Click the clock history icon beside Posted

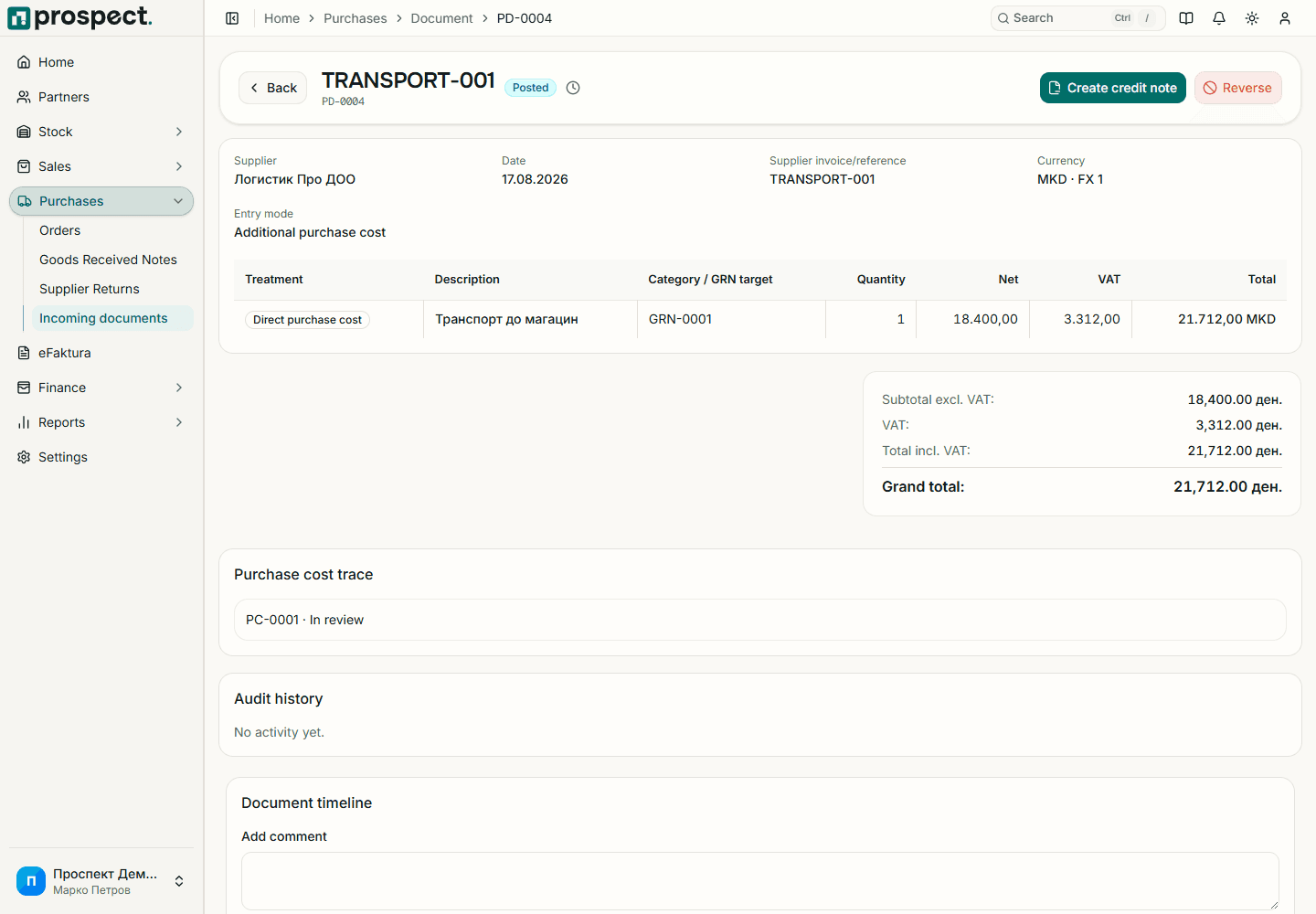pos(573,88)
